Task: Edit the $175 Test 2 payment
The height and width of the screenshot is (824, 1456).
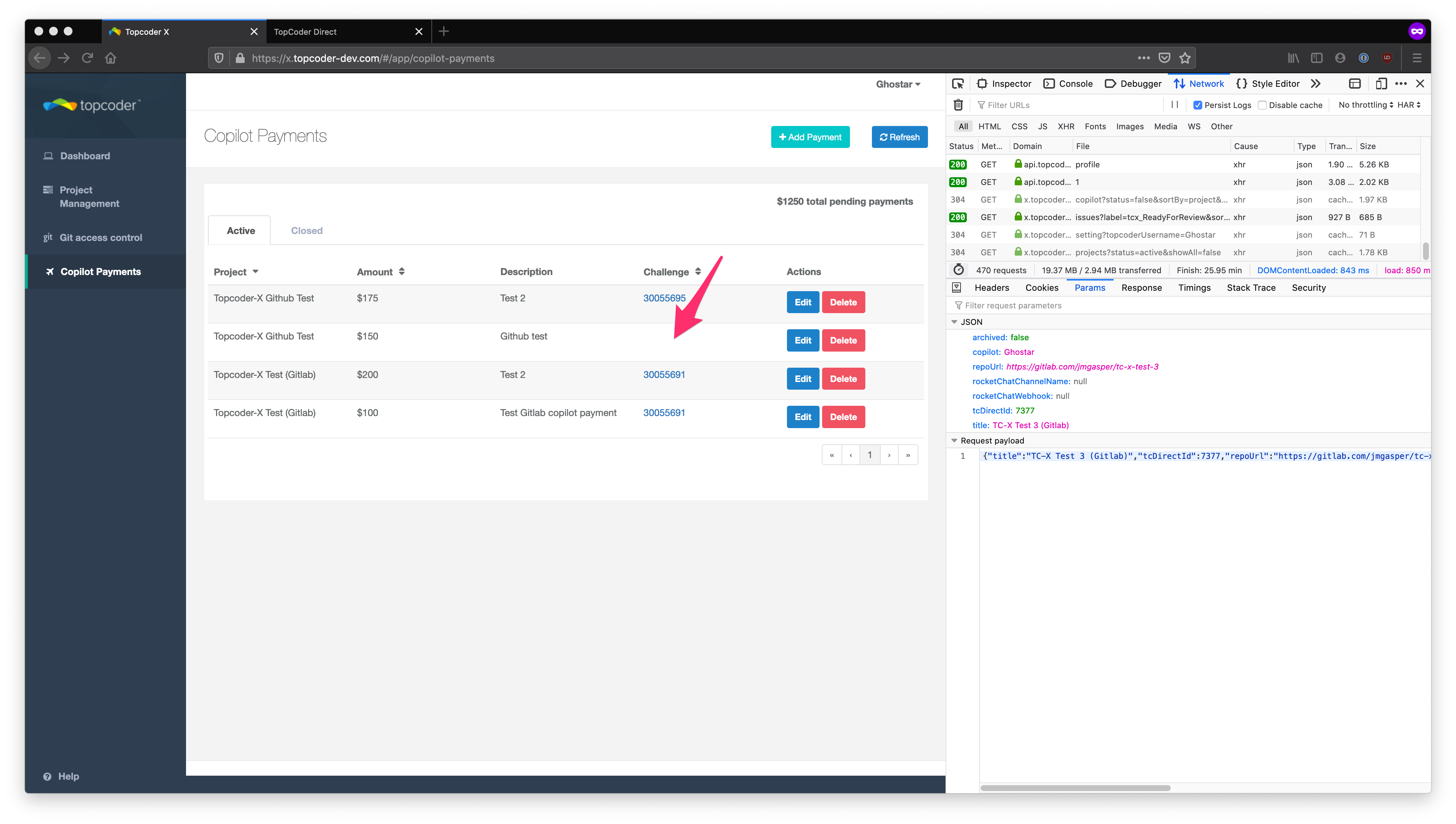Action: point(802,302)
